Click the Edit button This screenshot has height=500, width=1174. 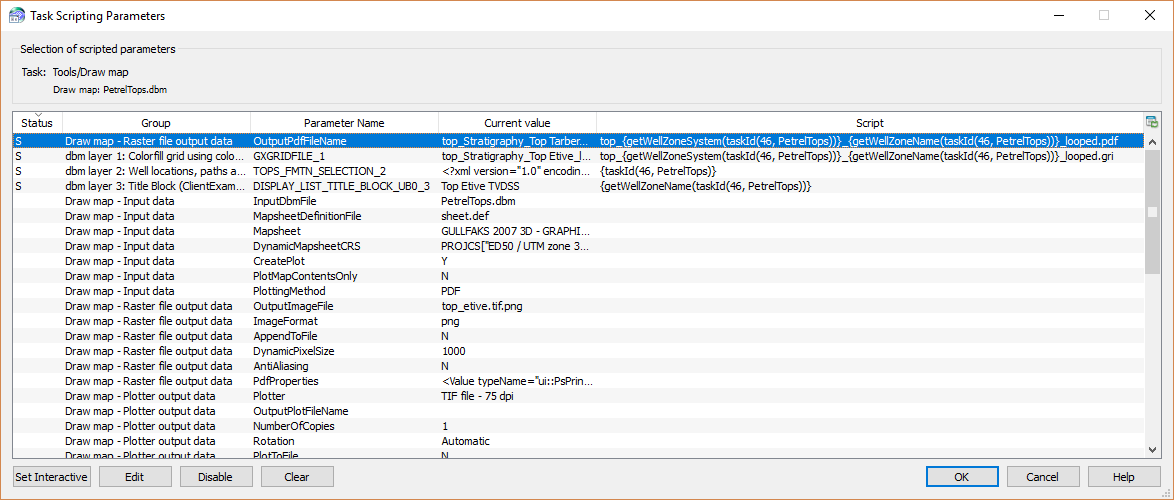[135, 477]
